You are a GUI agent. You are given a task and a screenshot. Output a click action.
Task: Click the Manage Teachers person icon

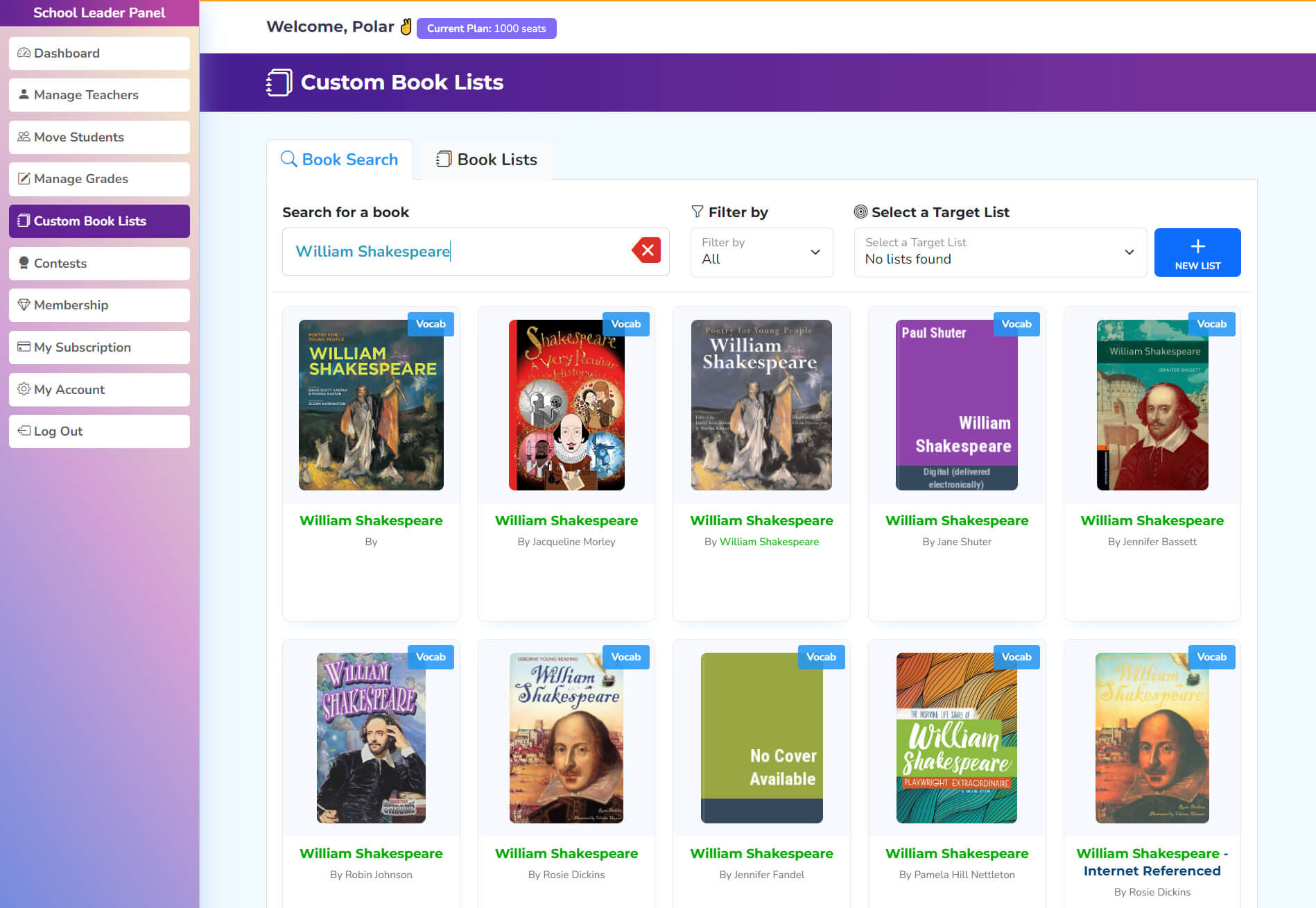[24, 95]
